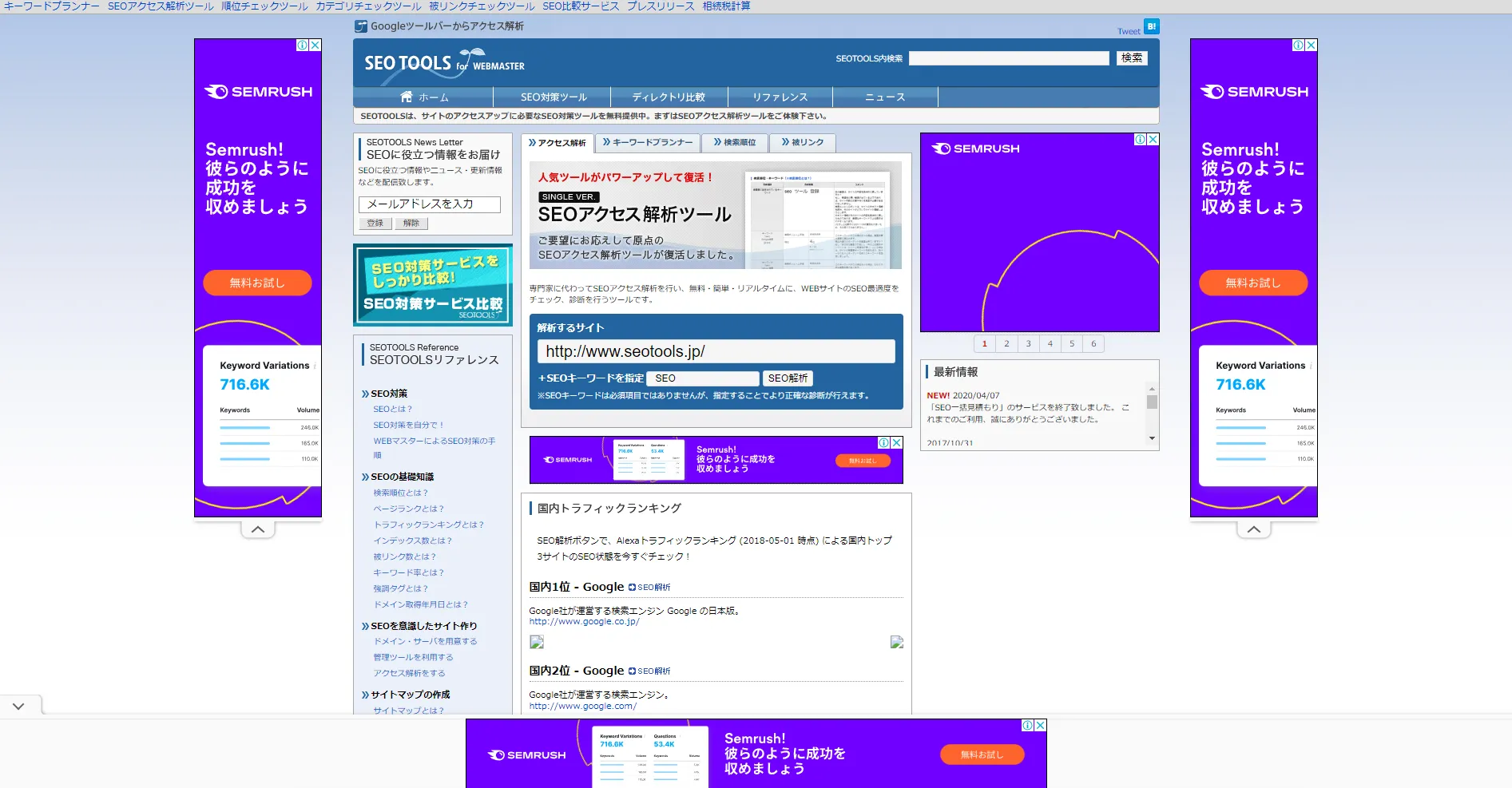
Task: Collapse right ad with the up chevron
Action: 1254,529
